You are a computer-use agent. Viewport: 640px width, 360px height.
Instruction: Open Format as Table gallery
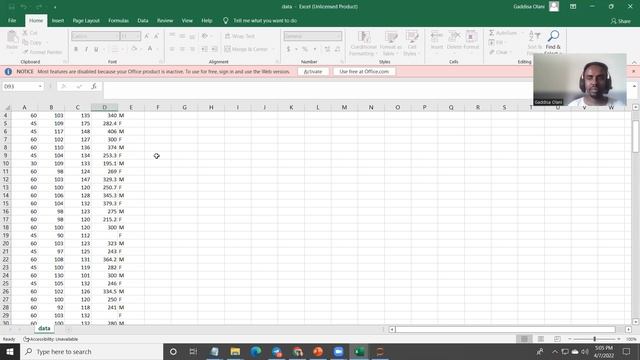point(391,43)
